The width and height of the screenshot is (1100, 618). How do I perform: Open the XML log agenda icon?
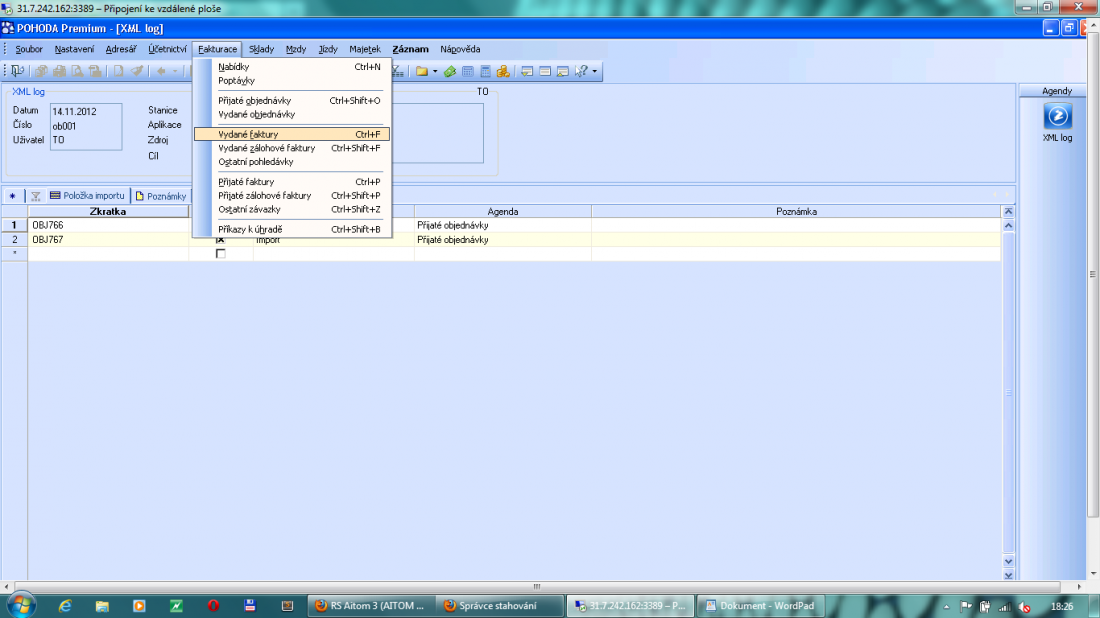1057,116
